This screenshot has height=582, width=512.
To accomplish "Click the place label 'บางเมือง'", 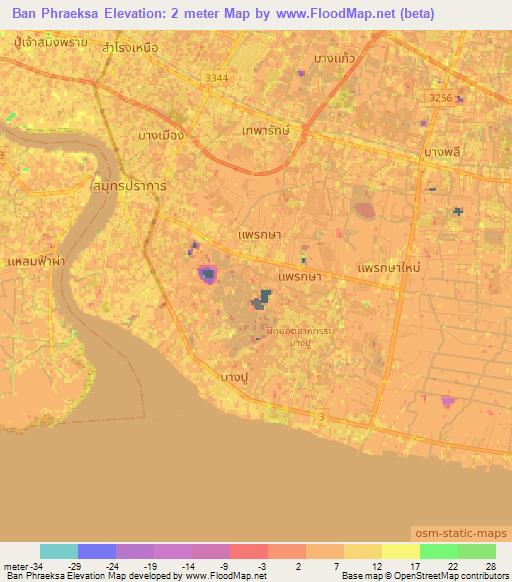I will tap(161, 135).
